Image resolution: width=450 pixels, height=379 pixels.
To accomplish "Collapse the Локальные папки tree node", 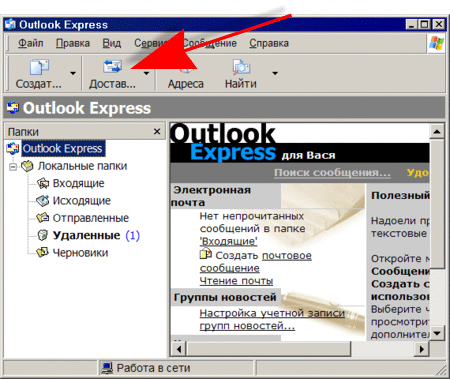I will (13, 166).
